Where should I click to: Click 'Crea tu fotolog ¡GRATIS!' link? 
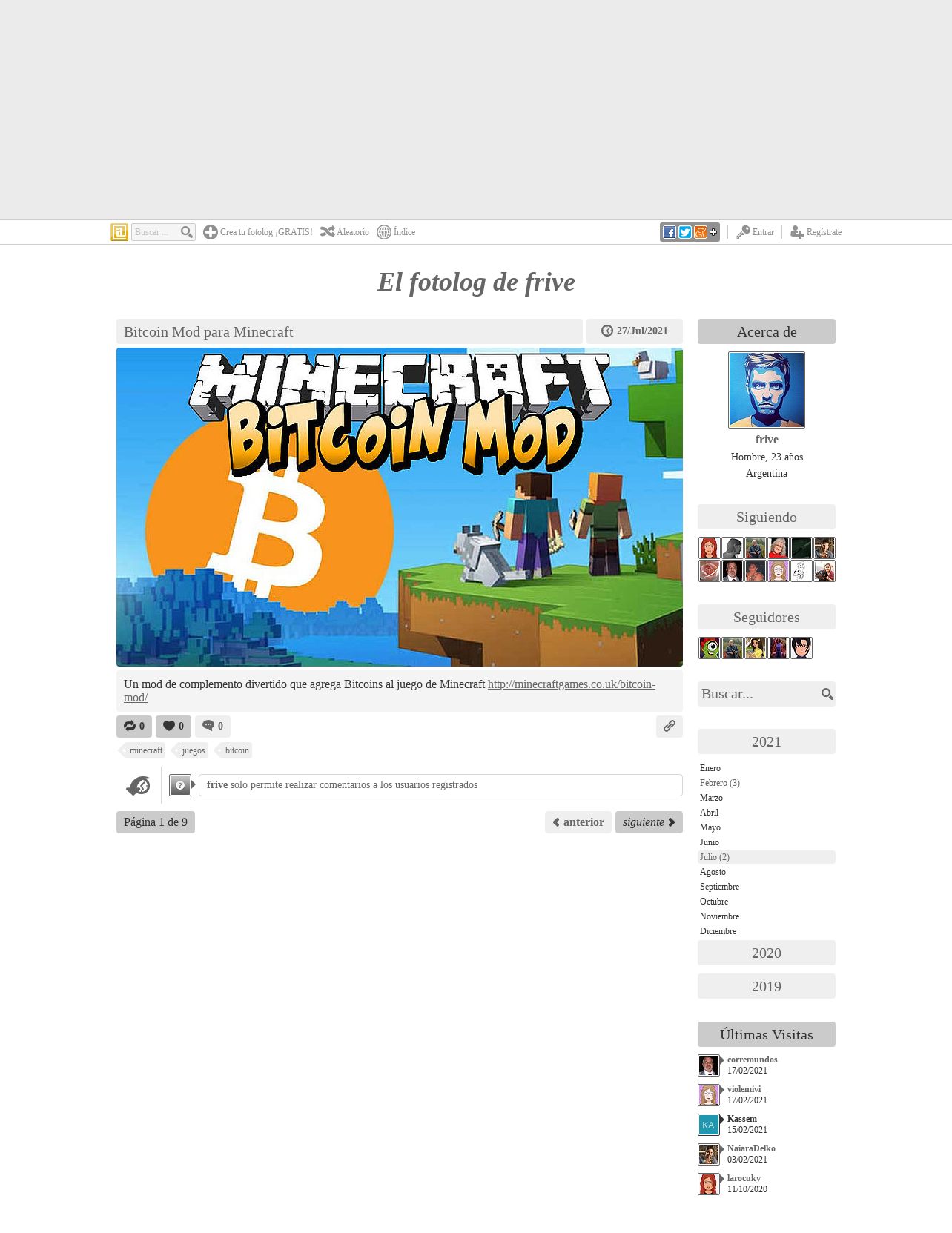click(266, 232)
